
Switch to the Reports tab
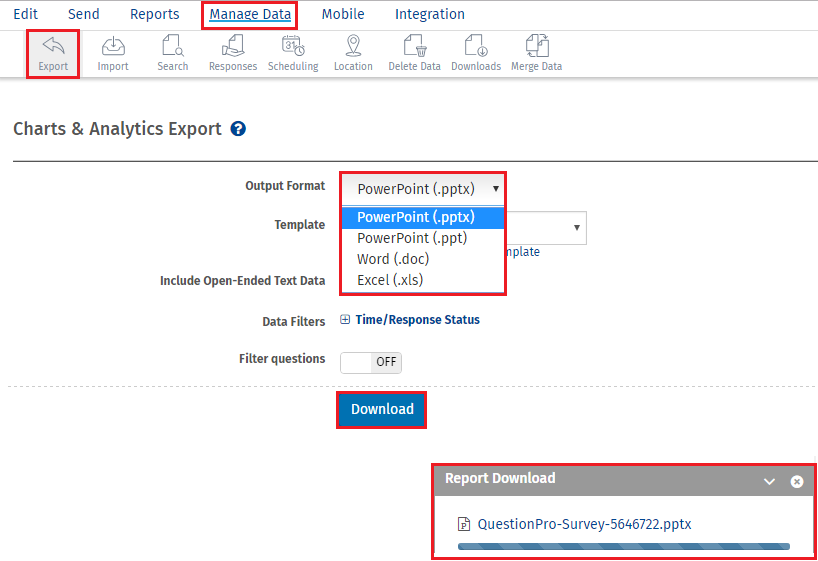tap(154, 14)
